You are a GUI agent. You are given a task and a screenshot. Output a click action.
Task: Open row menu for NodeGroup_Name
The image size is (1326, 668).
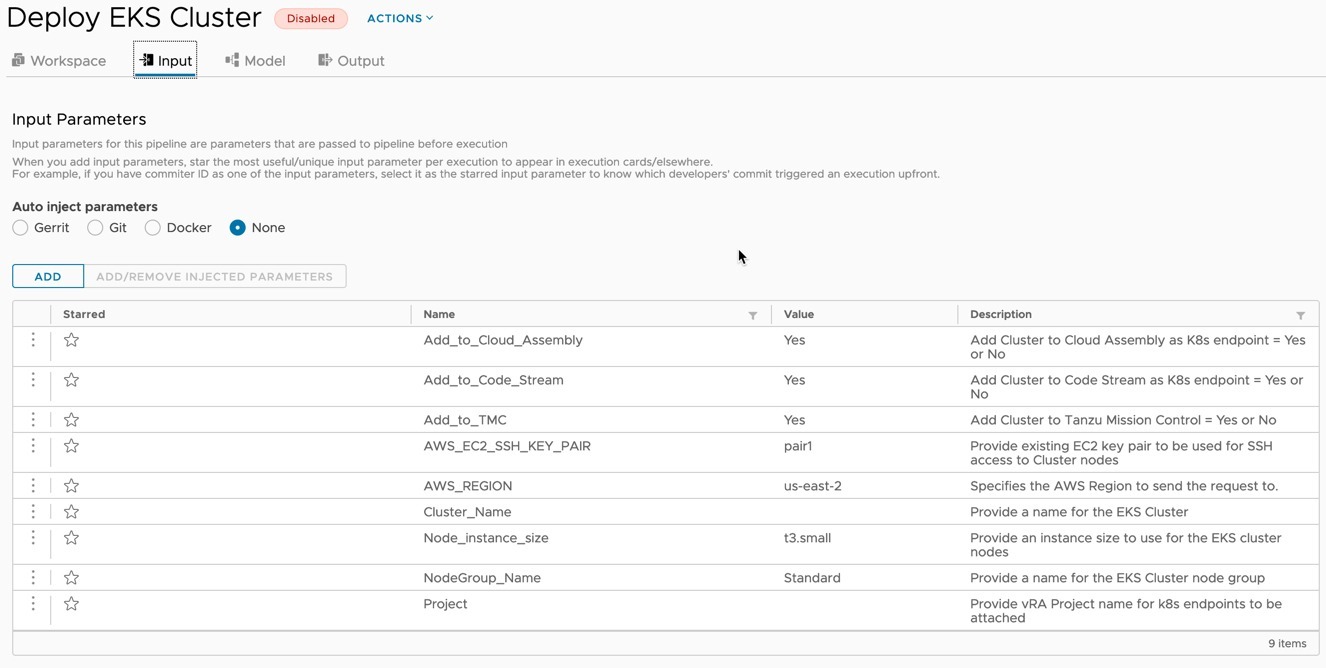click(33, 578)
